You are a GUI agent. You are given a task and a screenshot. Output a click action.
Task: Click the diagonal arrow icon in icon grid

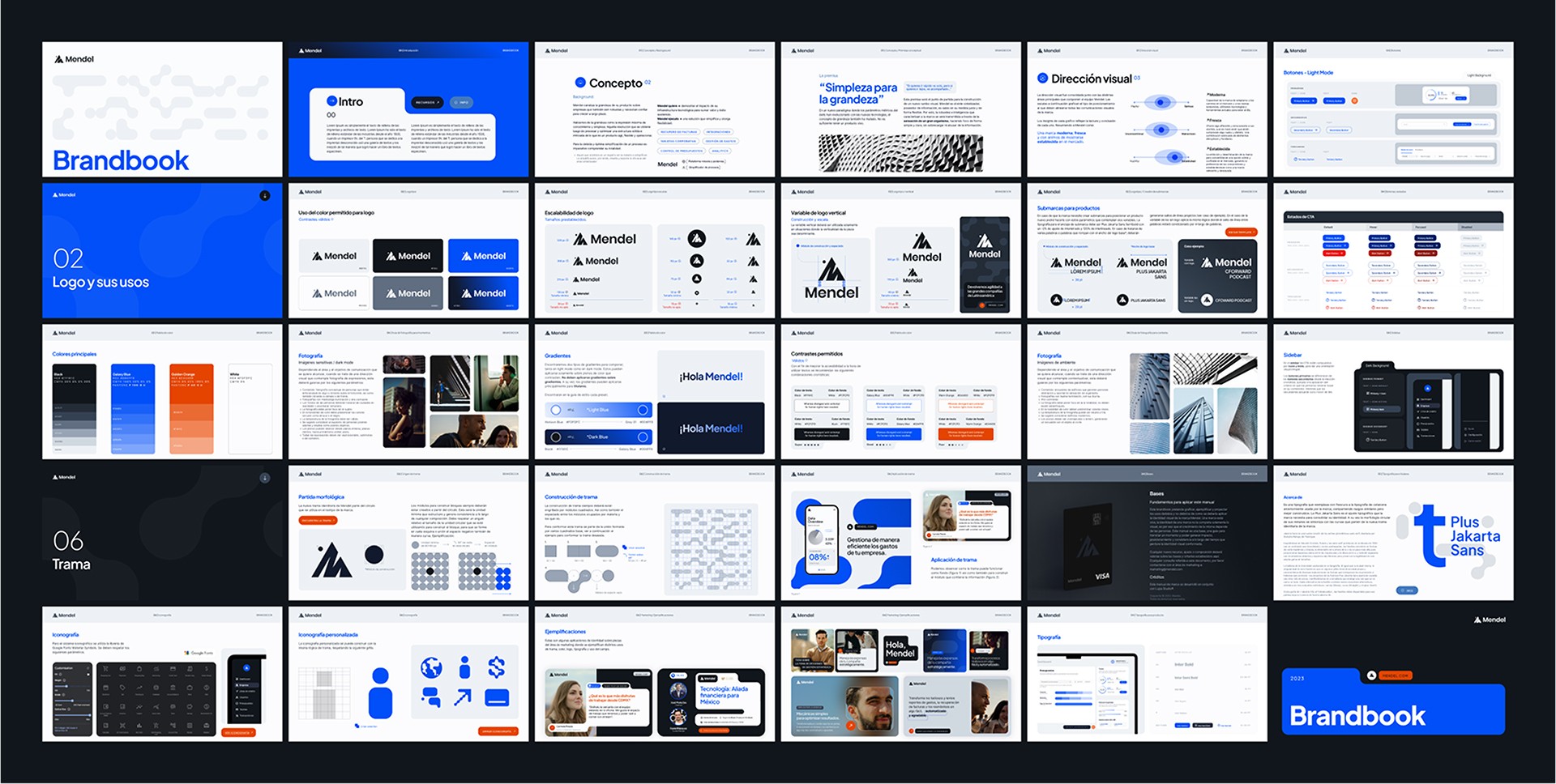(x=463, y=697)
